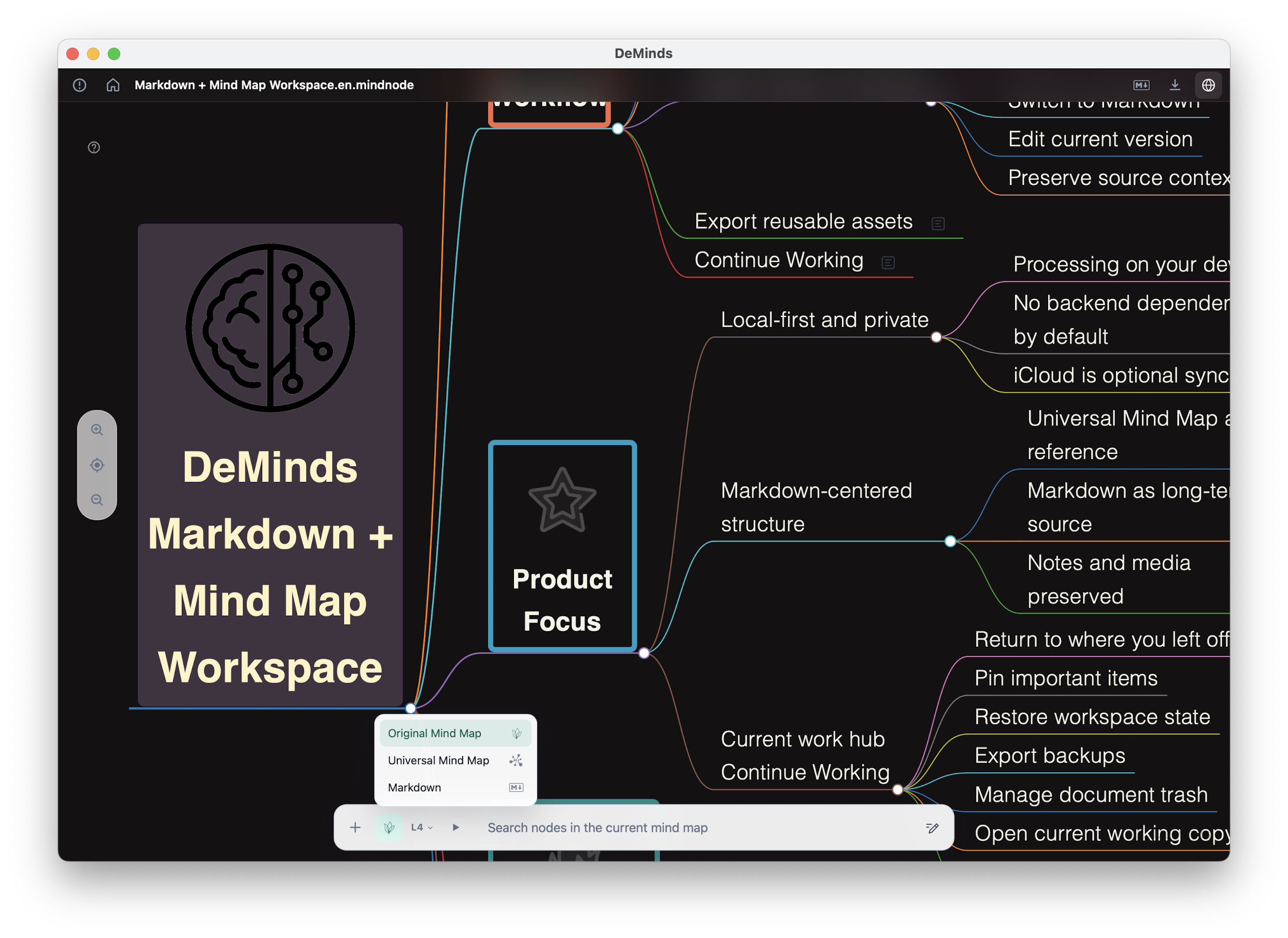Click the edit pencil icon in search bar
The width and height of the screenshot is (1288, 938).
(933, 828)
